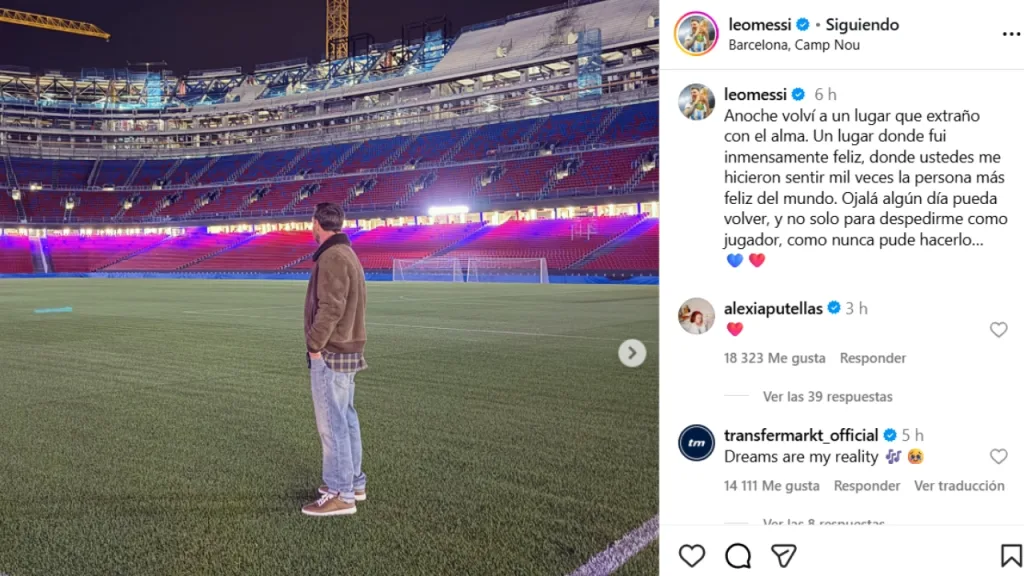Save the post with the bookmark icon
Viewport: 1024px width, 576px height.
1011,555
